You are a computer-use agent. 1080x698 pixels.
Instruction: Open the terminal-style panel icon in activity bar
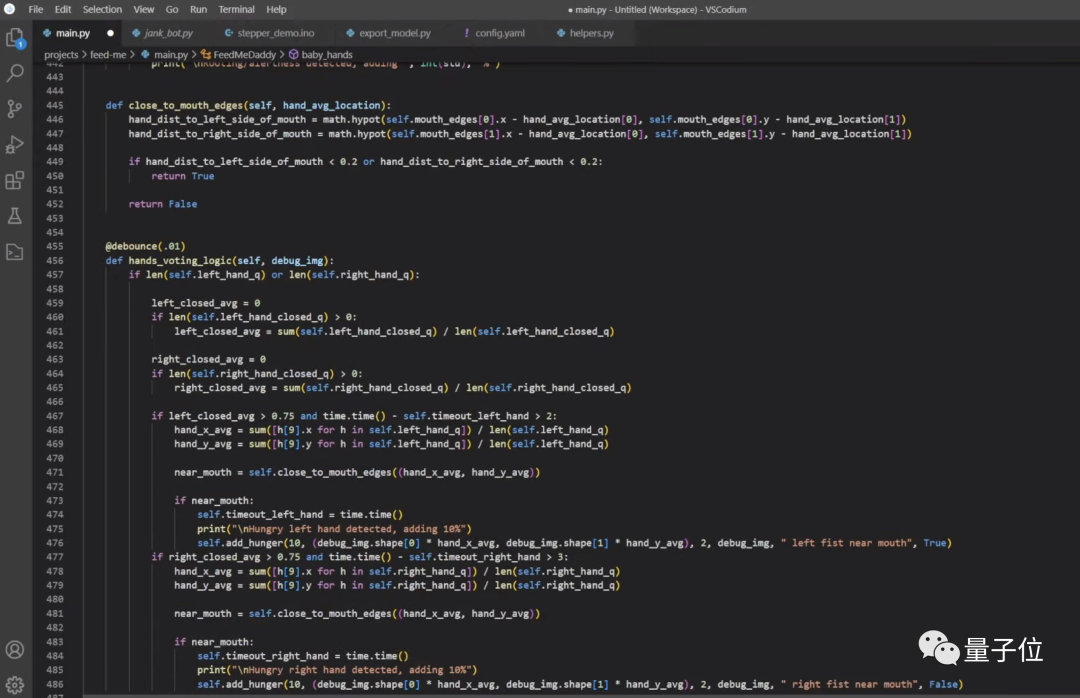pos(15,252)
